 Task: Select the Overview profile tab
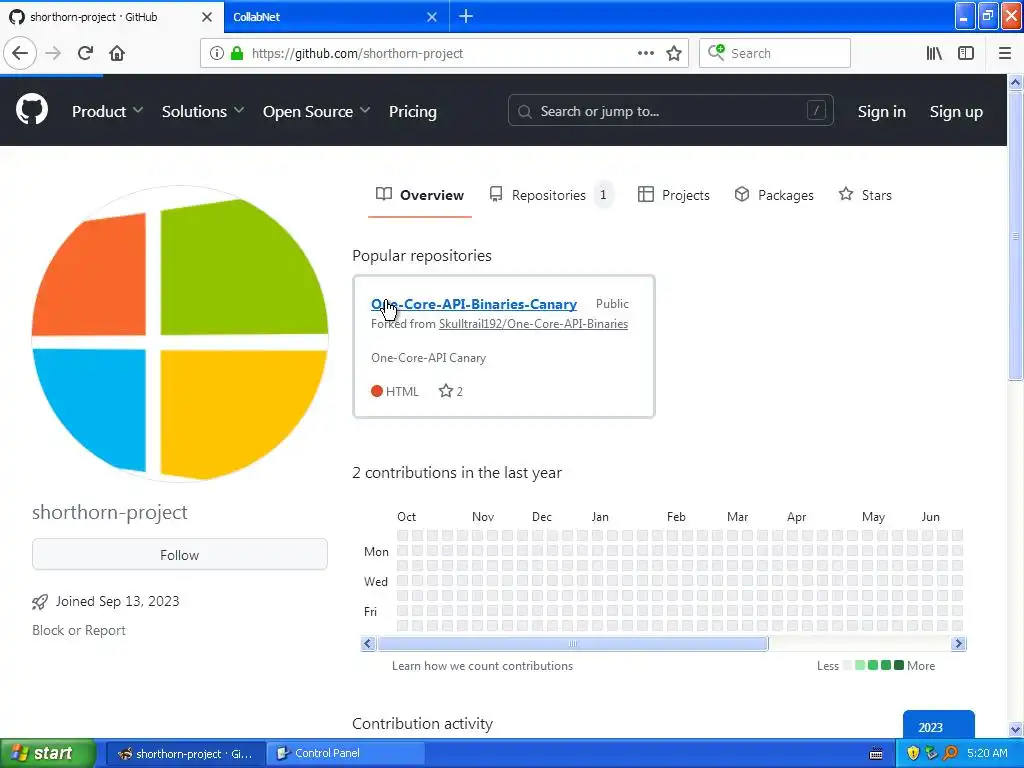pos(420,195)
